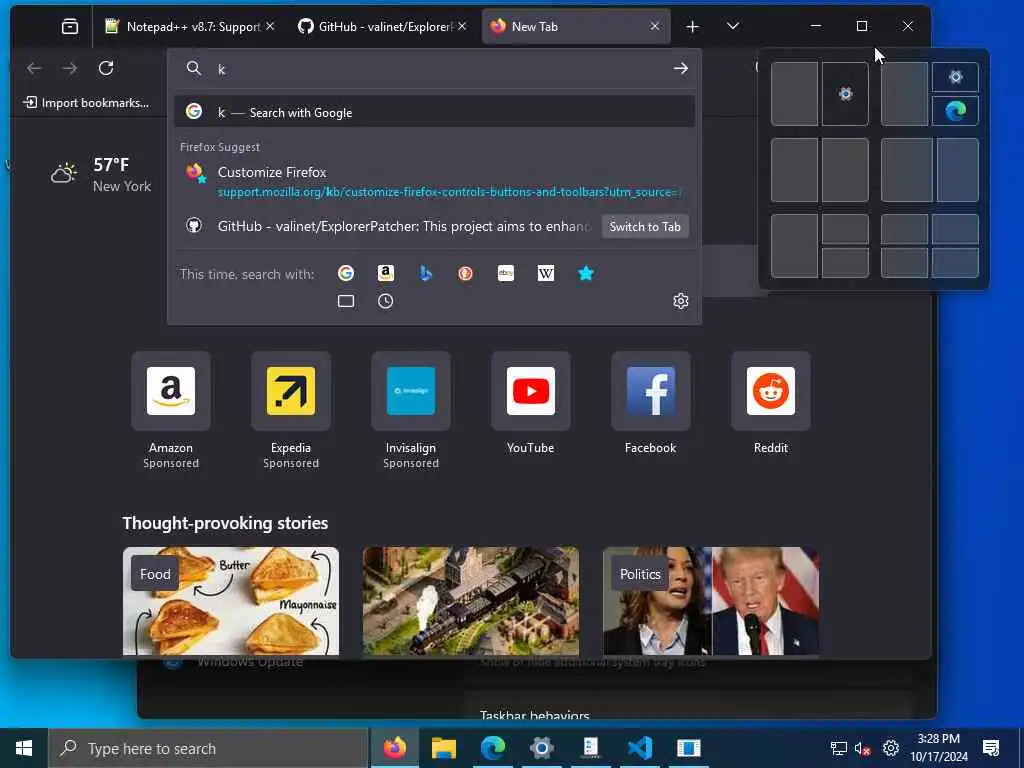Switch to GitHub valinet/ExplorerPatcher tab
The width and height of the screenshot is (1024, 768).
click(x=381, y=27)
